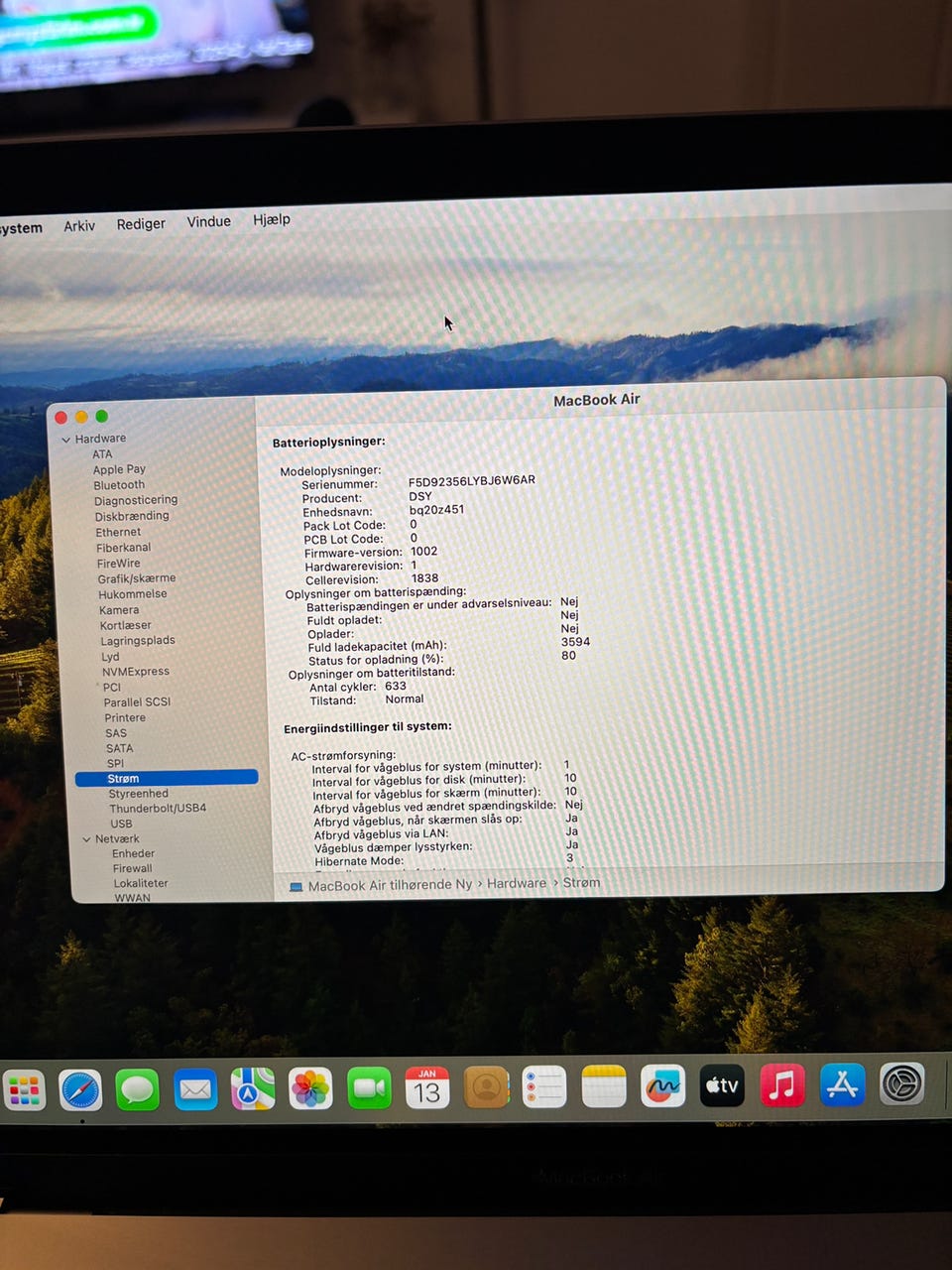
Task: Launch Safari from the Dock
Action: [x=80, y=1090]
